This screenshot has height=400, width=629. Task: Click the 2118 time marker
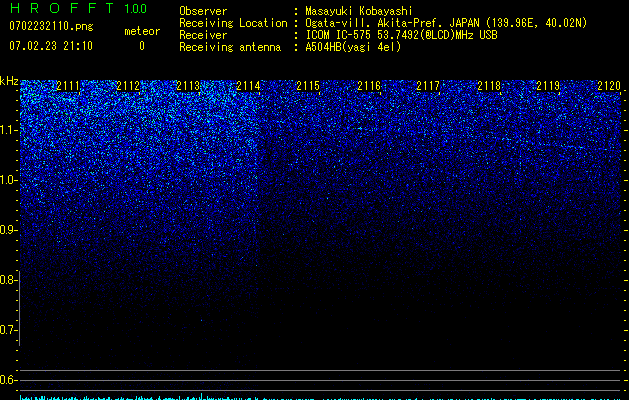(x=489, y=86)
